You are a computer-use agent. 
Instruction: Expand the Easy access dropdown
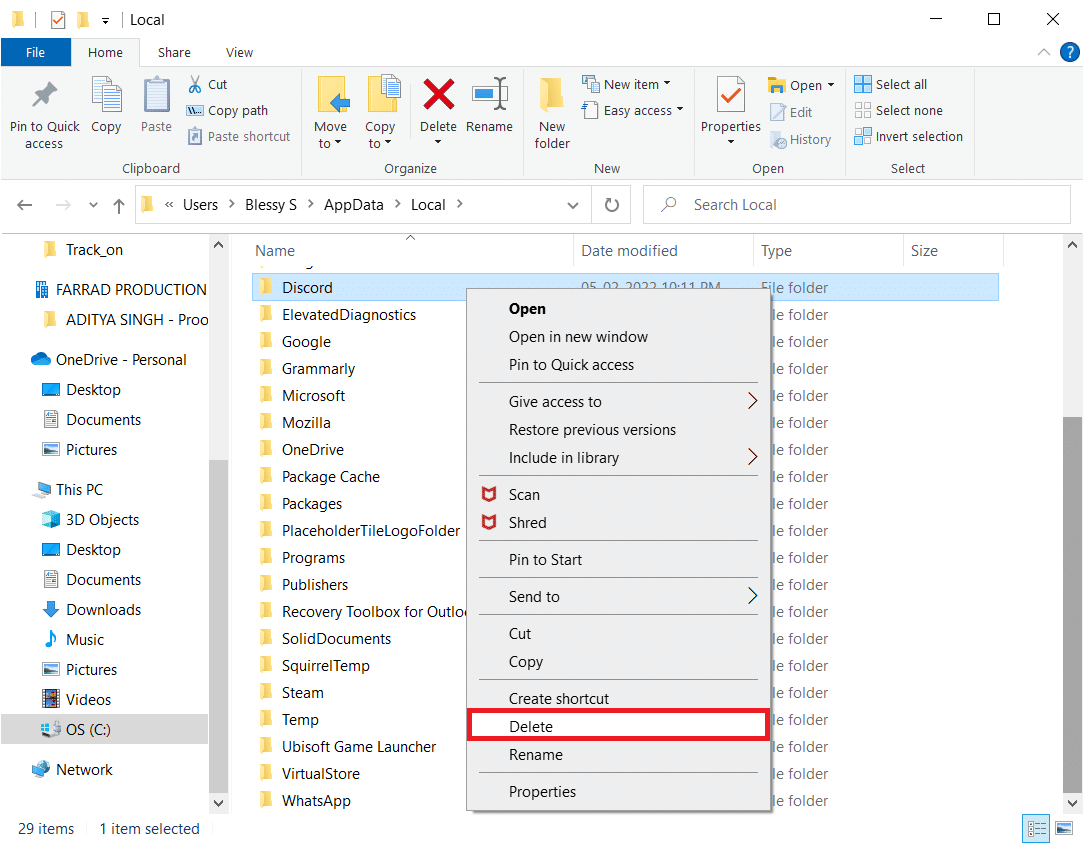coord(680,109)
